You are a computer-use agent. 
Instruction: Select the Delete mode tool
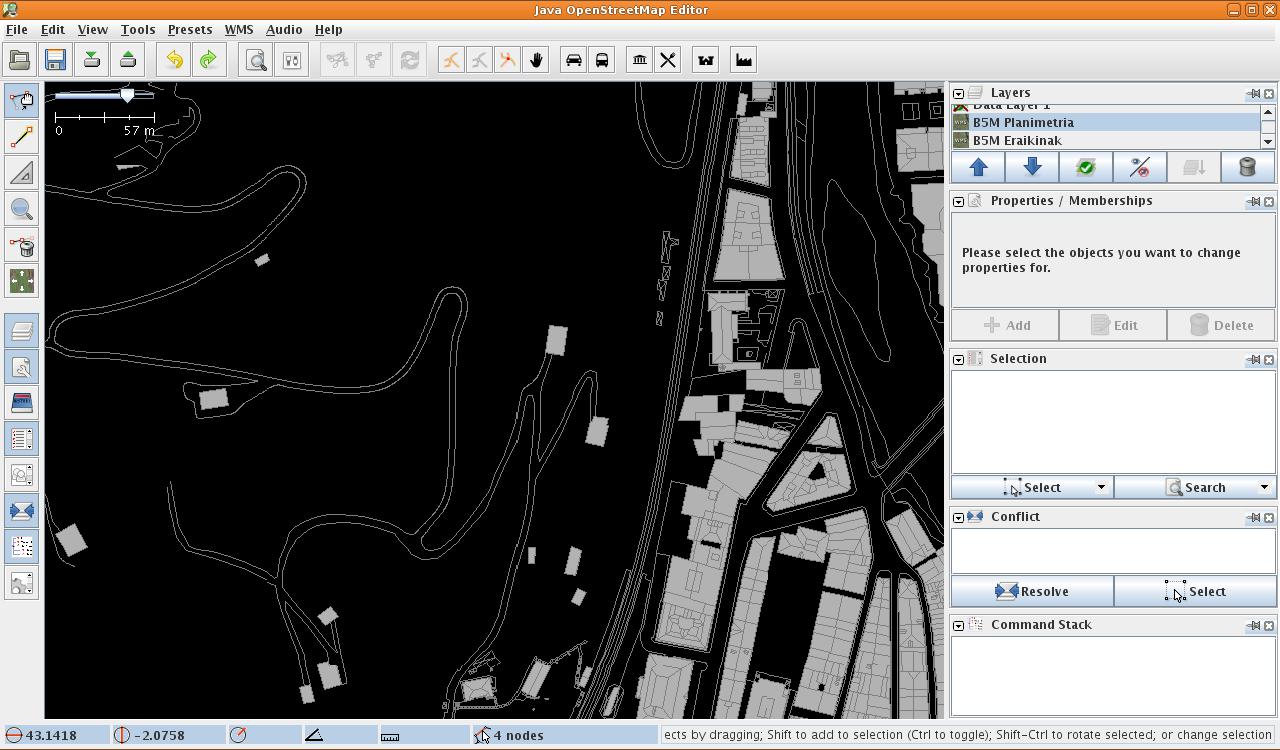point(22,246)
